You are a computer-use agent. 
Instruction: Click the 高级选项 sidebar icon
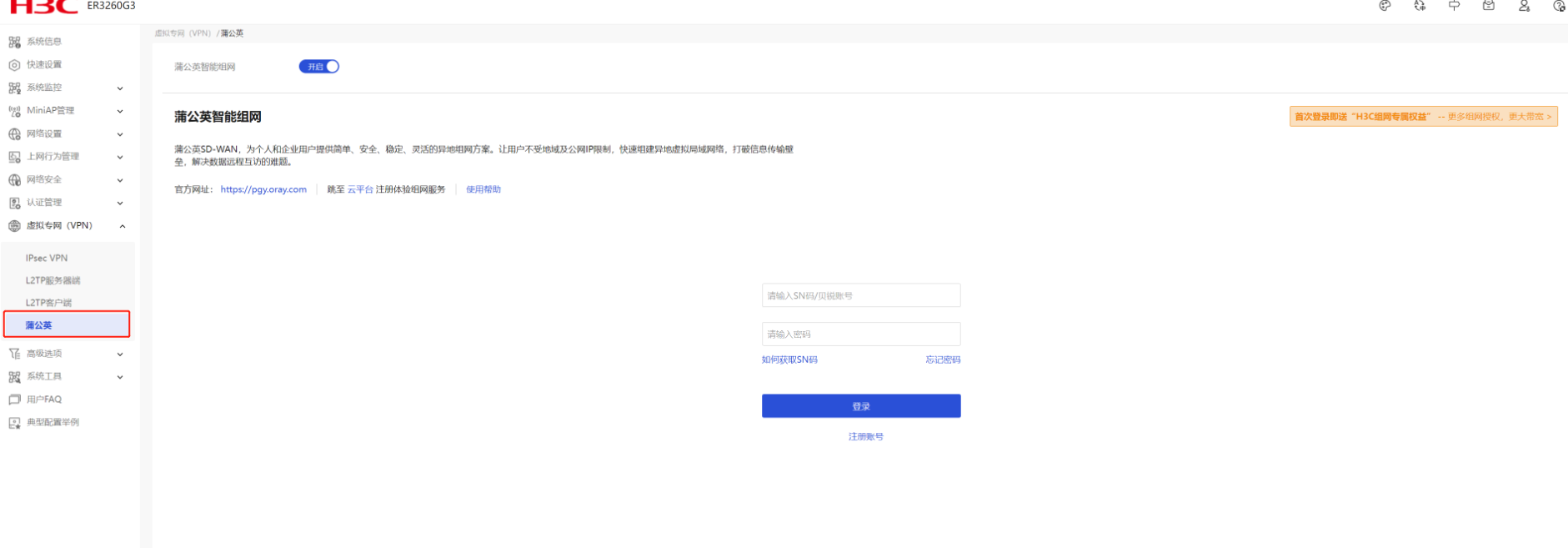[14, 354]
